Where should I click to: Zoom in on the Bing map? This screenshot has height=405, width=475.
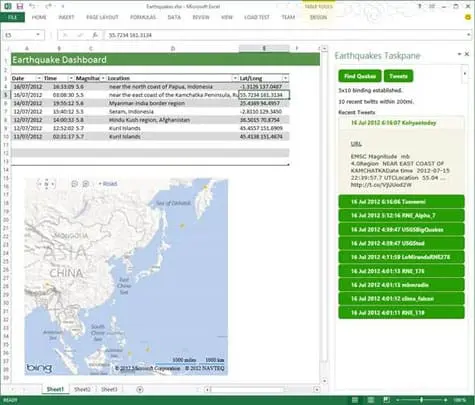86,184
